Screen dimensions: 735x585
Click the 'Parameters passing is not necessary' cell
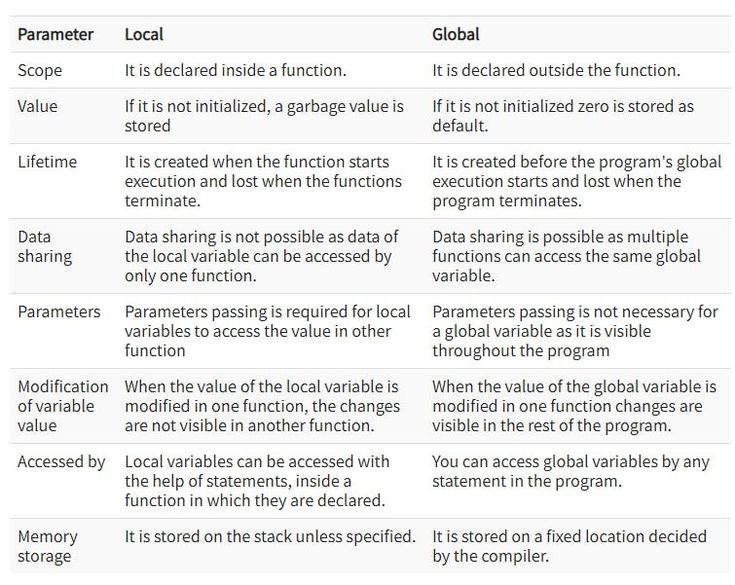tap(574, 331)
